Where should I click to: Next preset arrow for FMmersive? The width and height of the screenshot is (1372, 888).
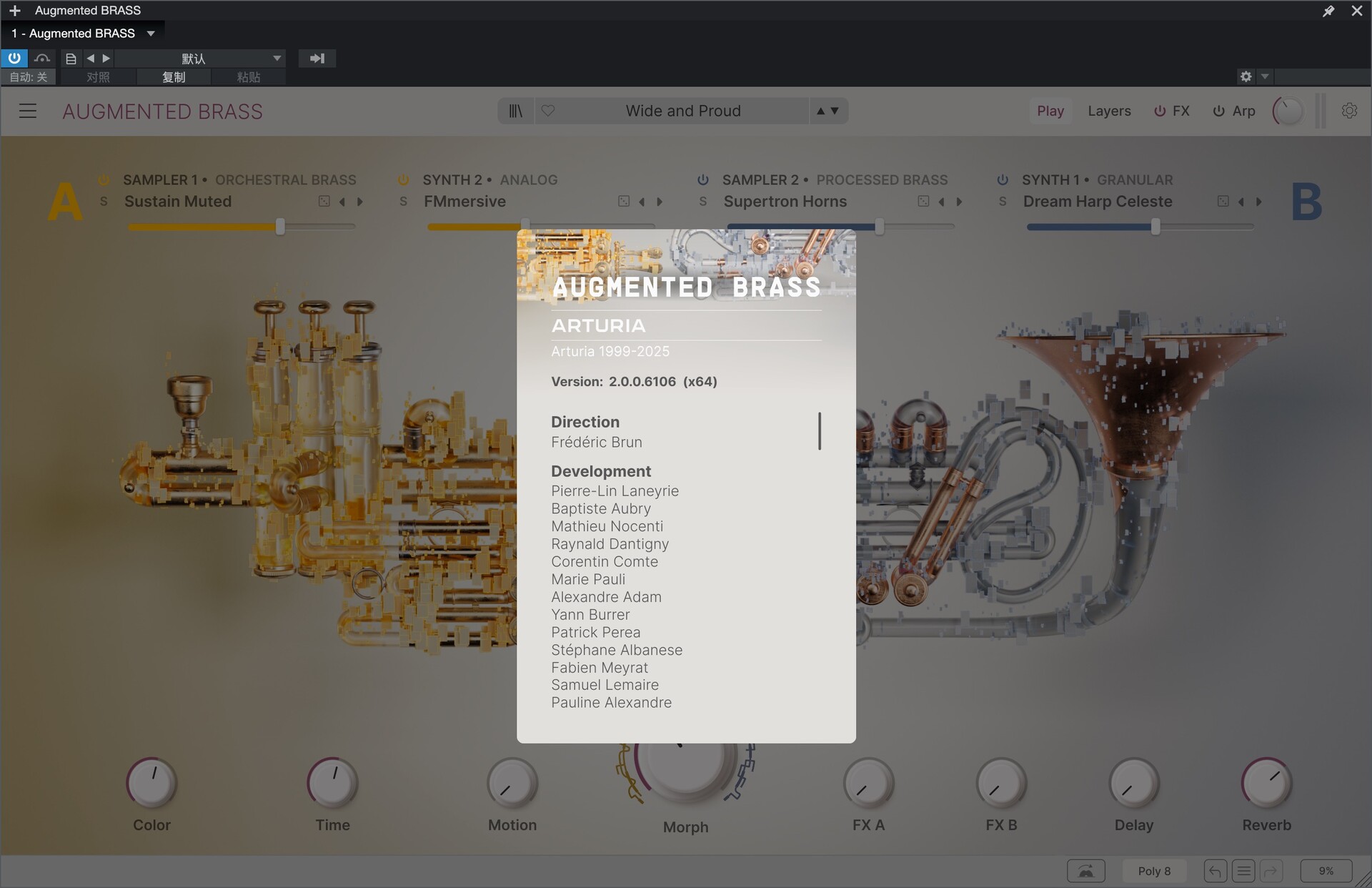pyautogui.click(x=660, y=202)
